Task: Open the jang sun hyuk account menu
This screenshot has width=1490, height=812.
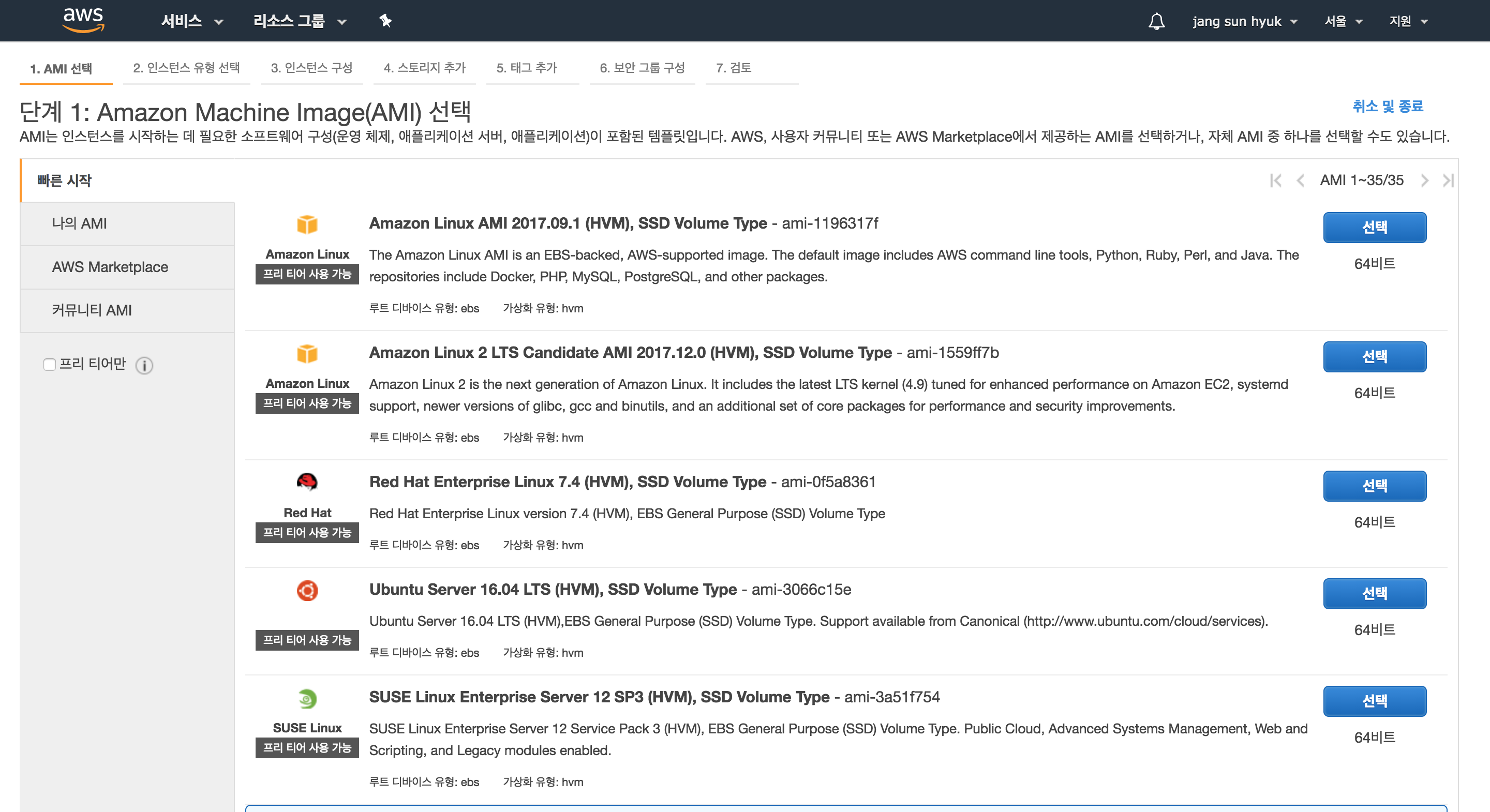Action: [x=1245, y=21]
